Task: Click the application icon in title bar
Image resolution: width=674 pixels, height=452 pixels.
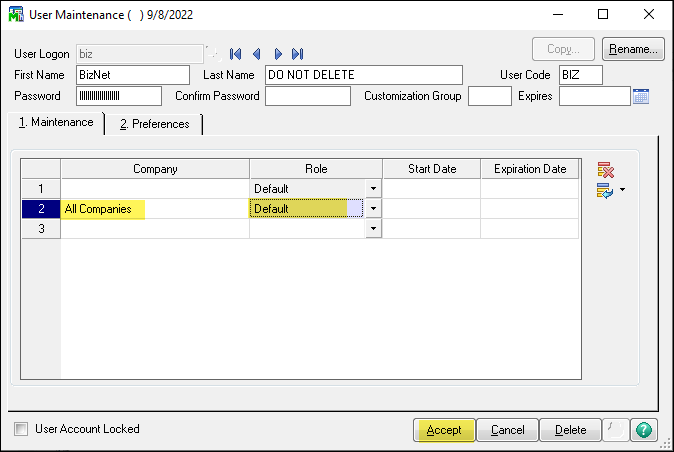Action: coord(16,15)
